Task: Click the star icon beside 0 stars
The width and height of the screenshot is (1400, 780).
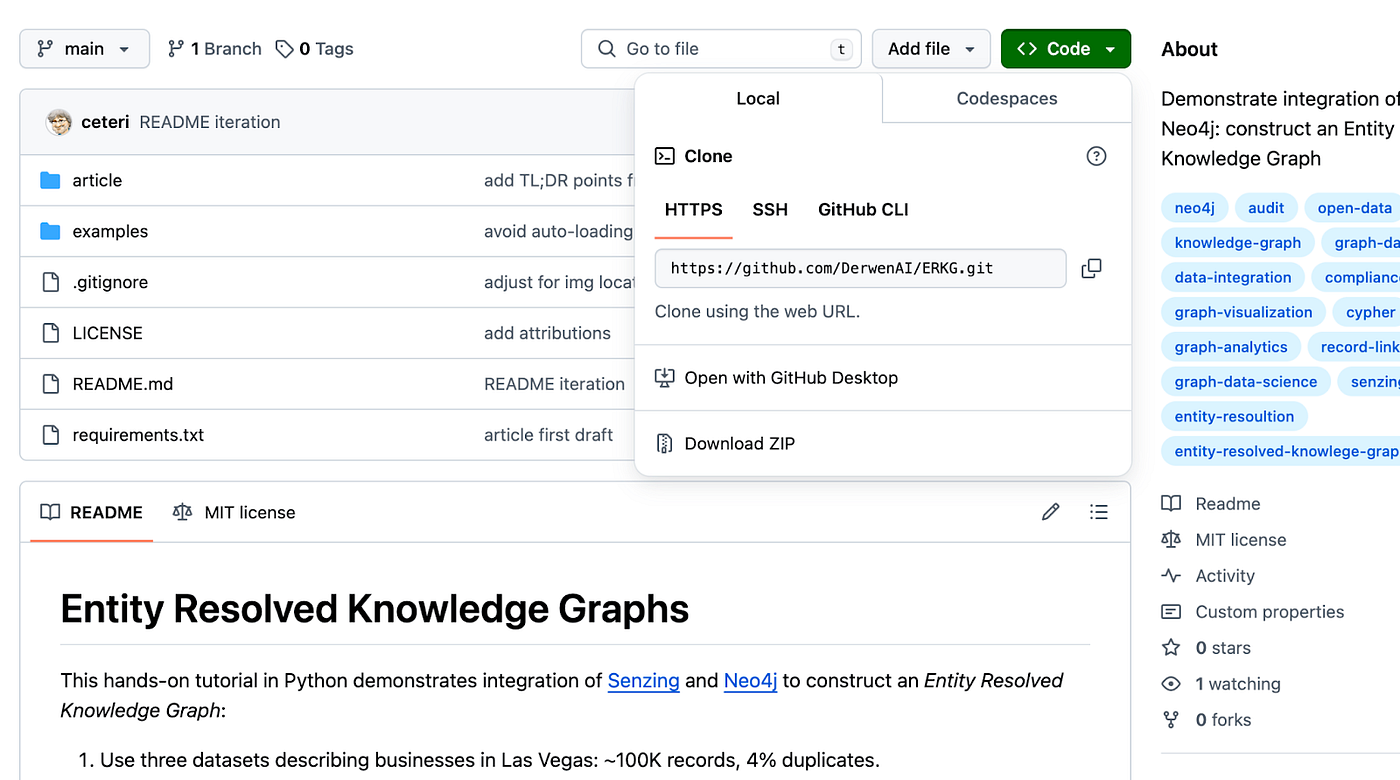Action: pos(1171,648)
